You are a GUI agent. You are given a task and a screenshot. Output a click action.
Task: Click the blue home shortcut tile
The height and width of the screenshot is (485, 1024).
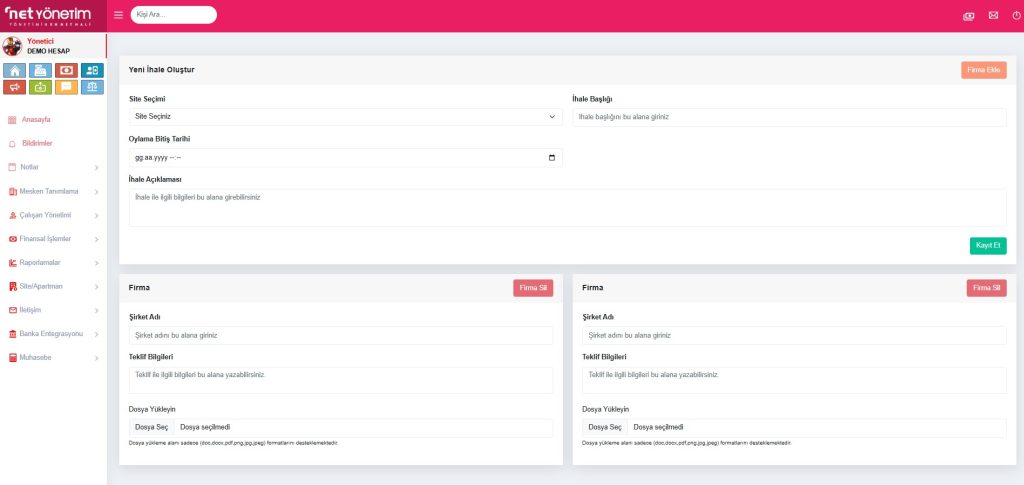coord(14,70)
